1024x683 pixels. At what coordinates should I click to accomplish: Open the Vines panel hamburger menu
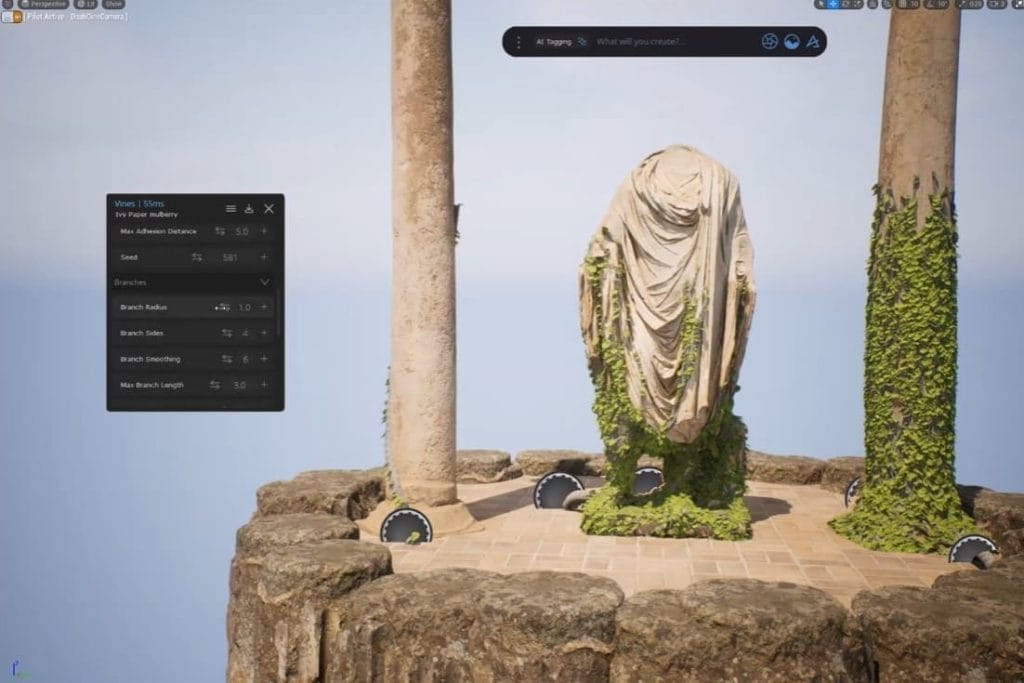[231, 209]
